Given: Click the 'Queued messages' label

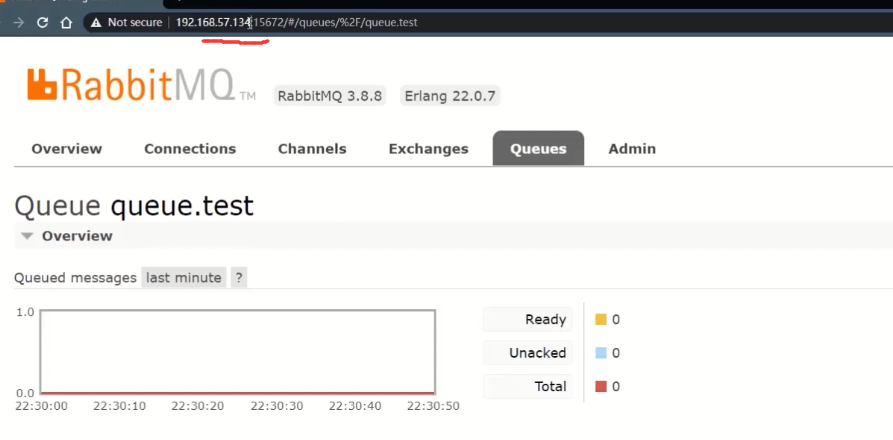Looking at the screenshot, I should 75,278.
